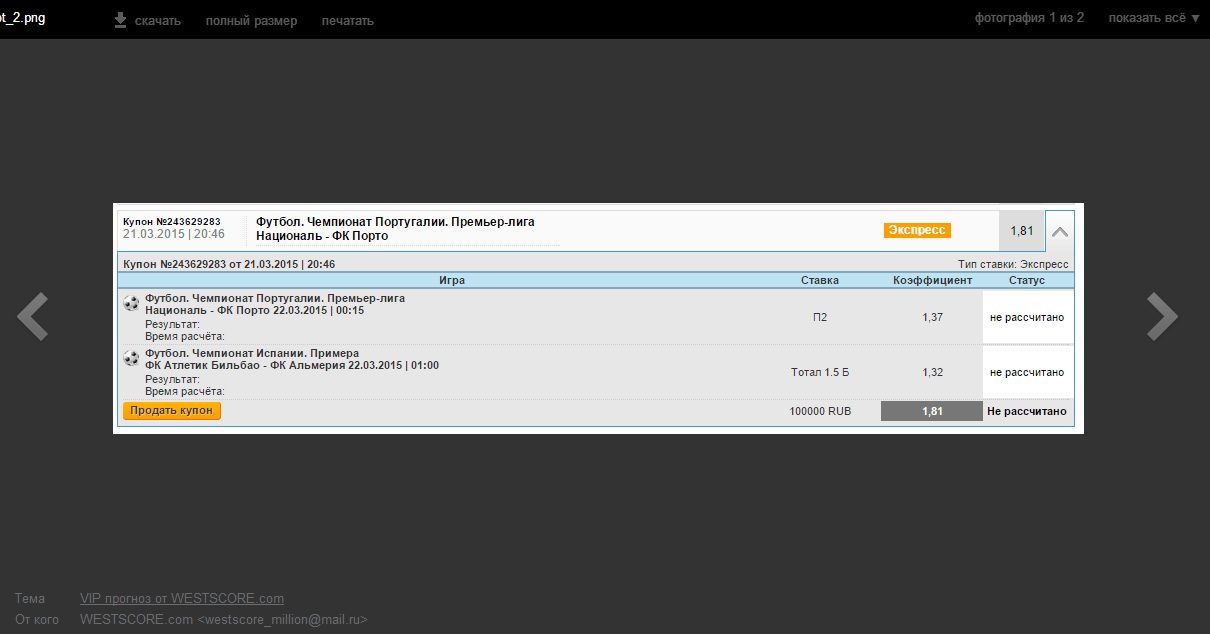Collapse coupon details with the up chevron
Viewport: 1210px width, 634px height.
[x=1060, y=231]
